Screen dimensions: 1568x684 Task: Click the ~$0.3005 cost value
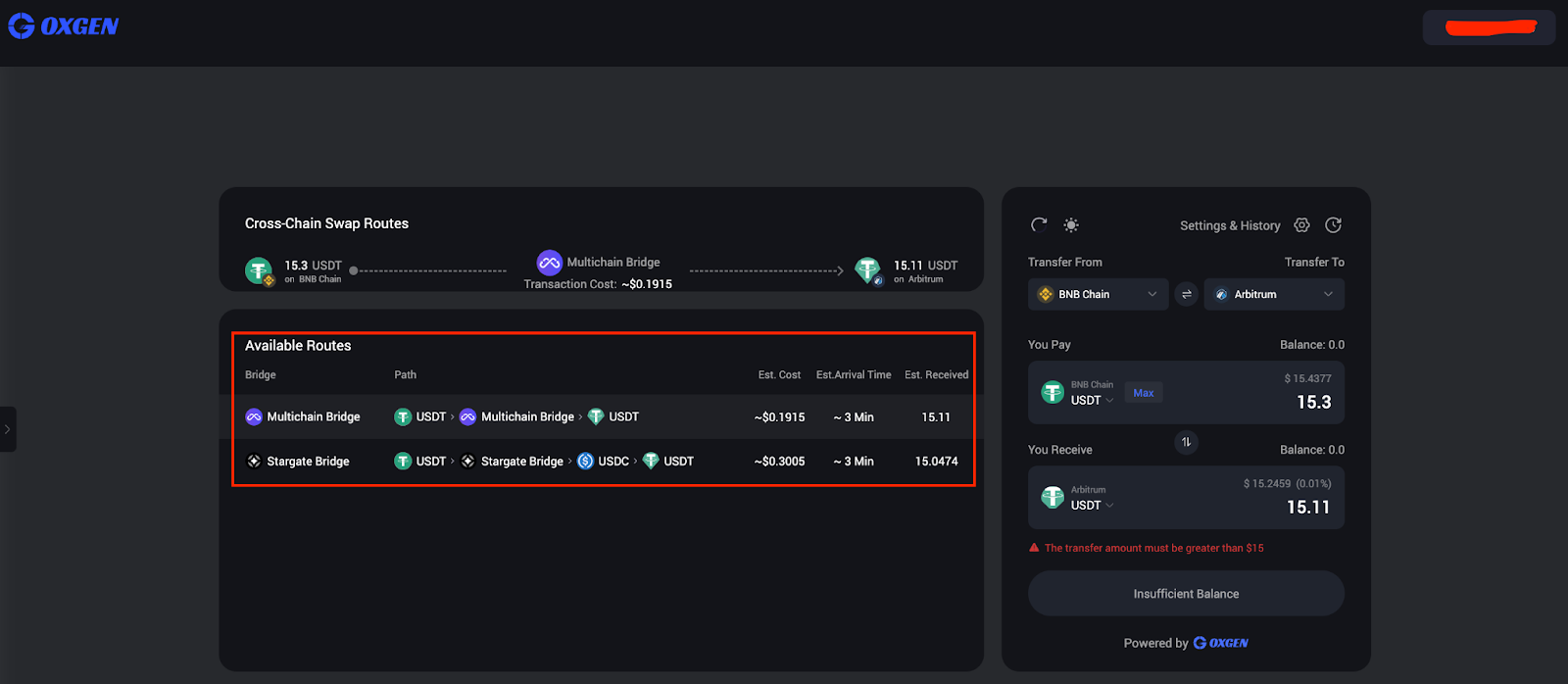[779, 462]
